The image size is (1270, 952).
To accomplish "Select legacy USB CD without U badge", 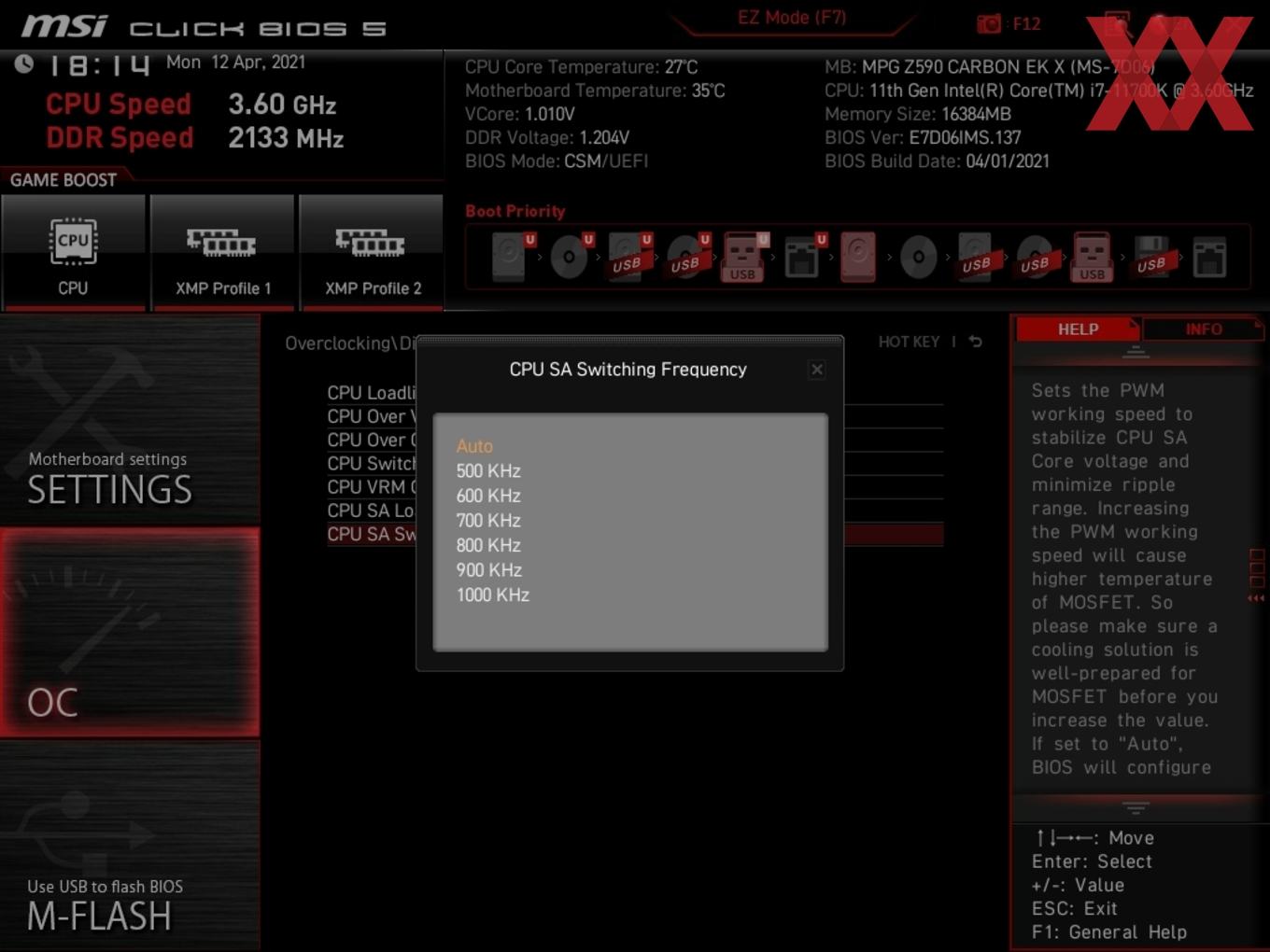I will [x=1035, y=258].
